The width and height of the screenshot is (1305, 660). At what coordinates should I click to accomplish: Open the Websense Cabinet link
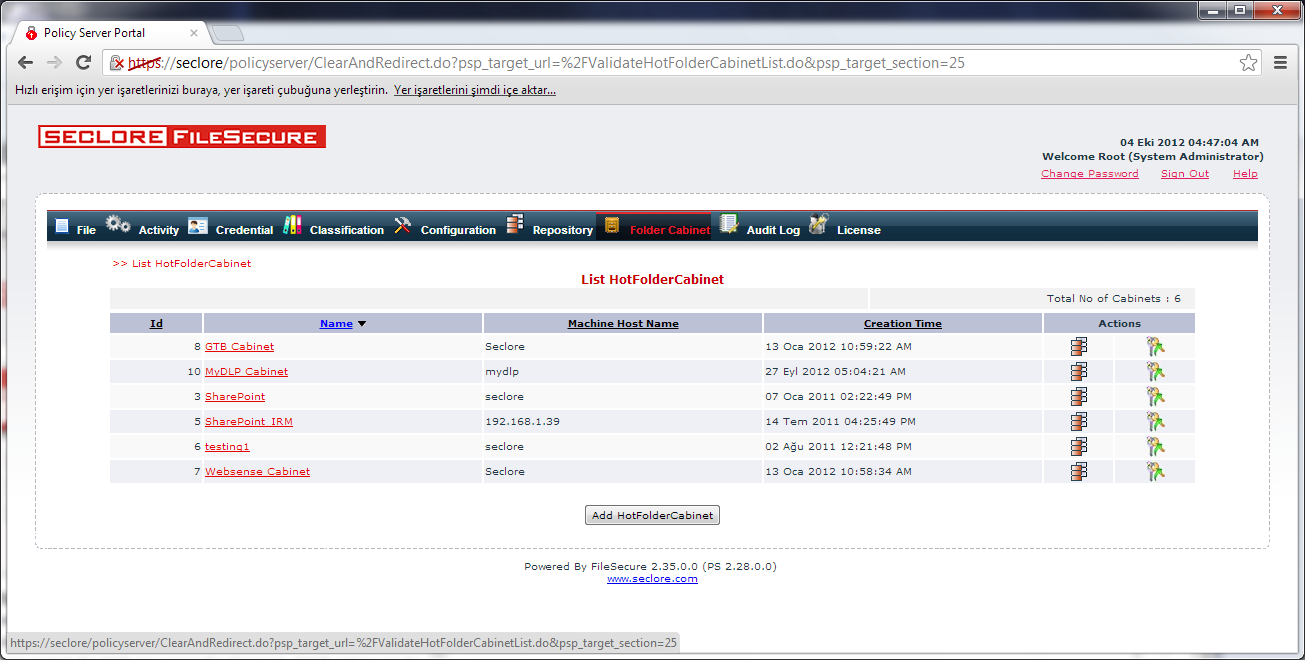point(257,472)
